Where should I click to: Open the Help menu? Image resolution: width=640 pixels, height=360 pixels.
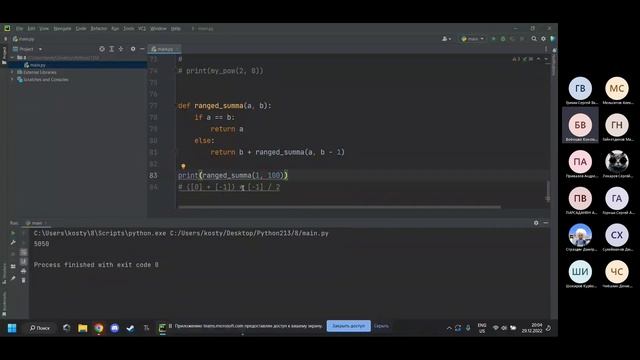(176, 29)
